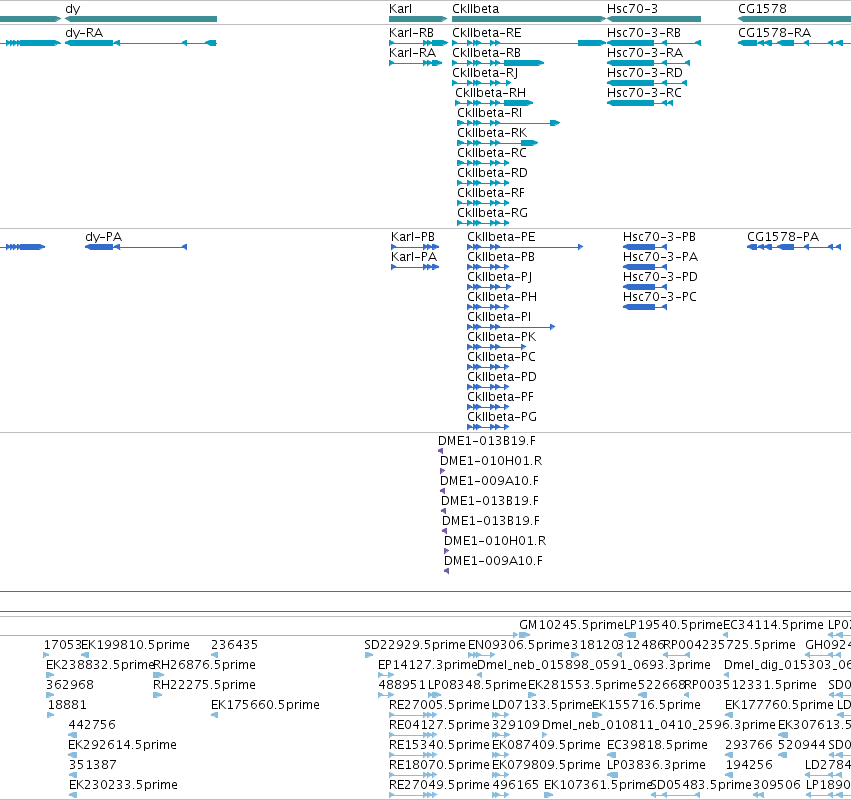Image resolution: width=851 pixels, height=800 pixels.
Task: Select the CkIIbeta-PJ protein label
Action: (500, 277)
